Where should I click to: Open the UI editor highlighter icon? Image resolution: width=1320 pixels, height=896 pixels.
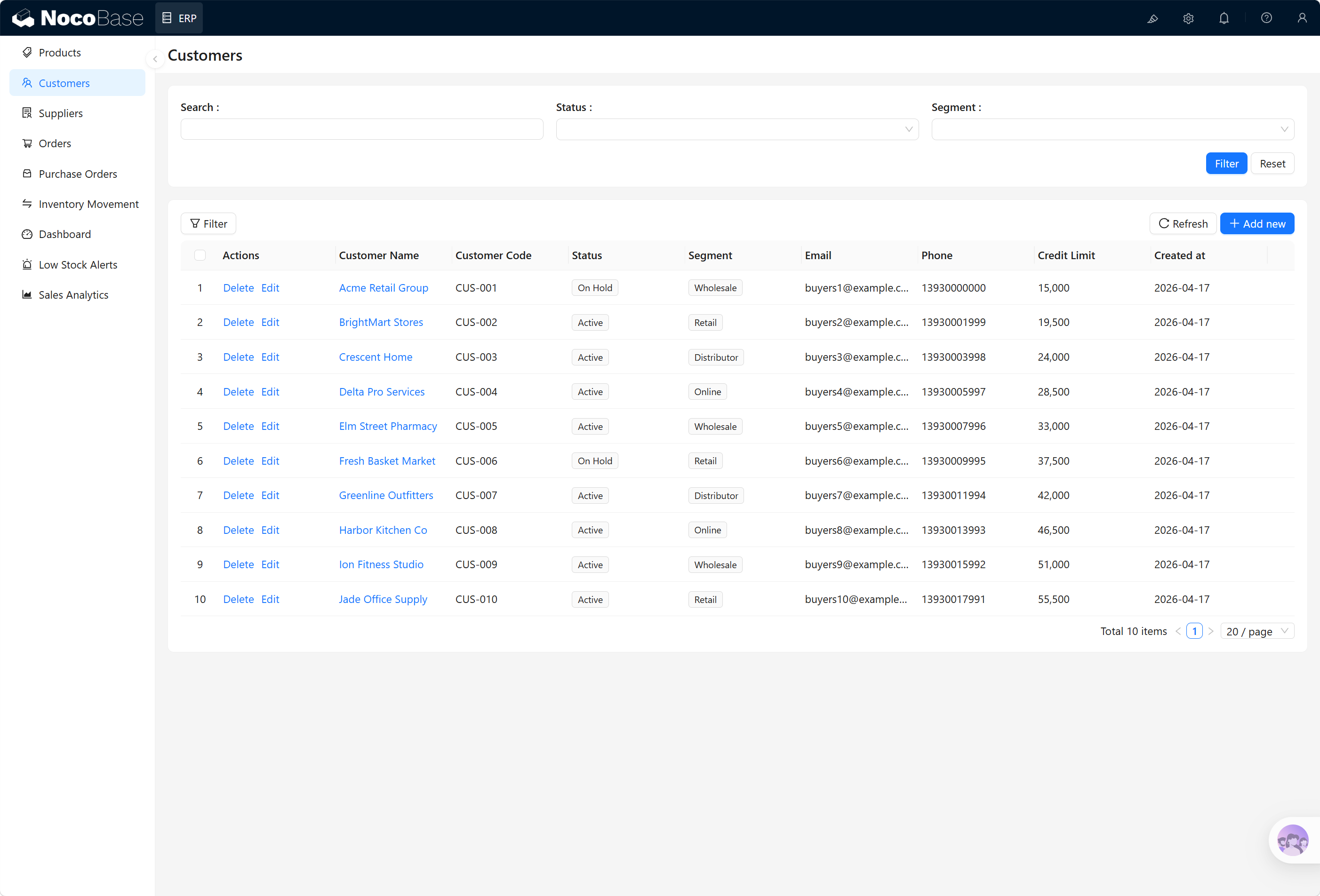click(1152, 18)
